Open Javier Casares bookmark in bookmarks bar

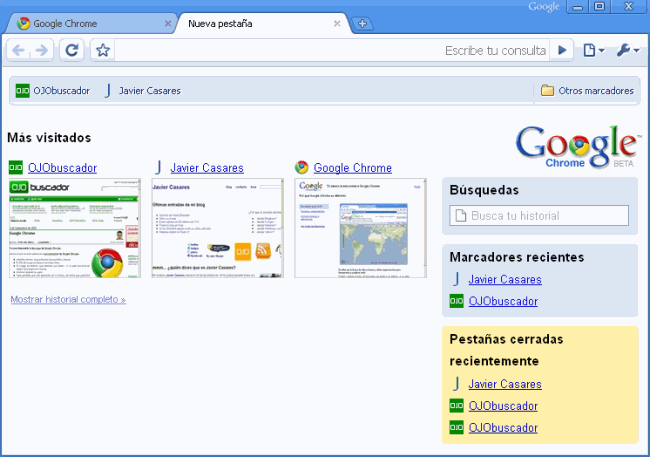pos(143,91)
